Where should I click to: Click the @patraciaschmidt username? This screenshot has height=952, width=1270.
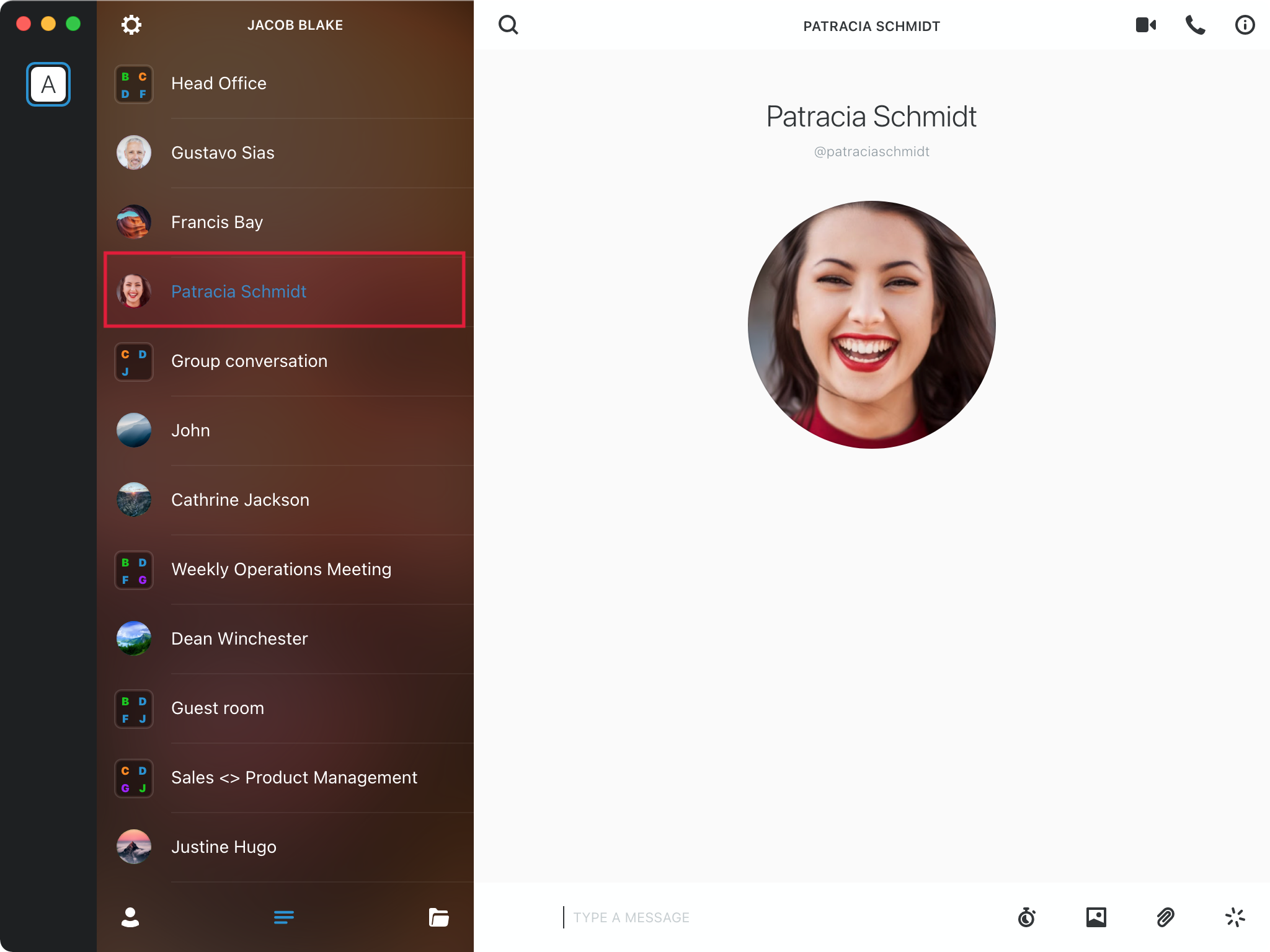point(872,152)
